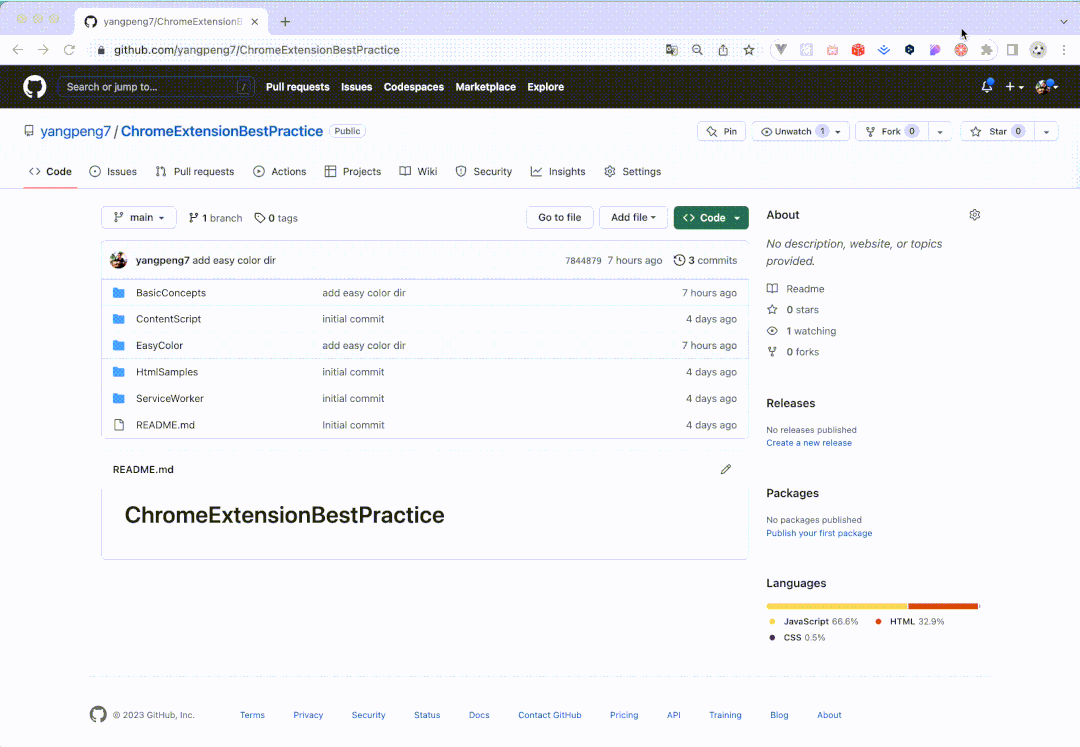This screenshot has height=747, width=1080.
Task: Click Explore in the top navigation
Action: point(546,87)
